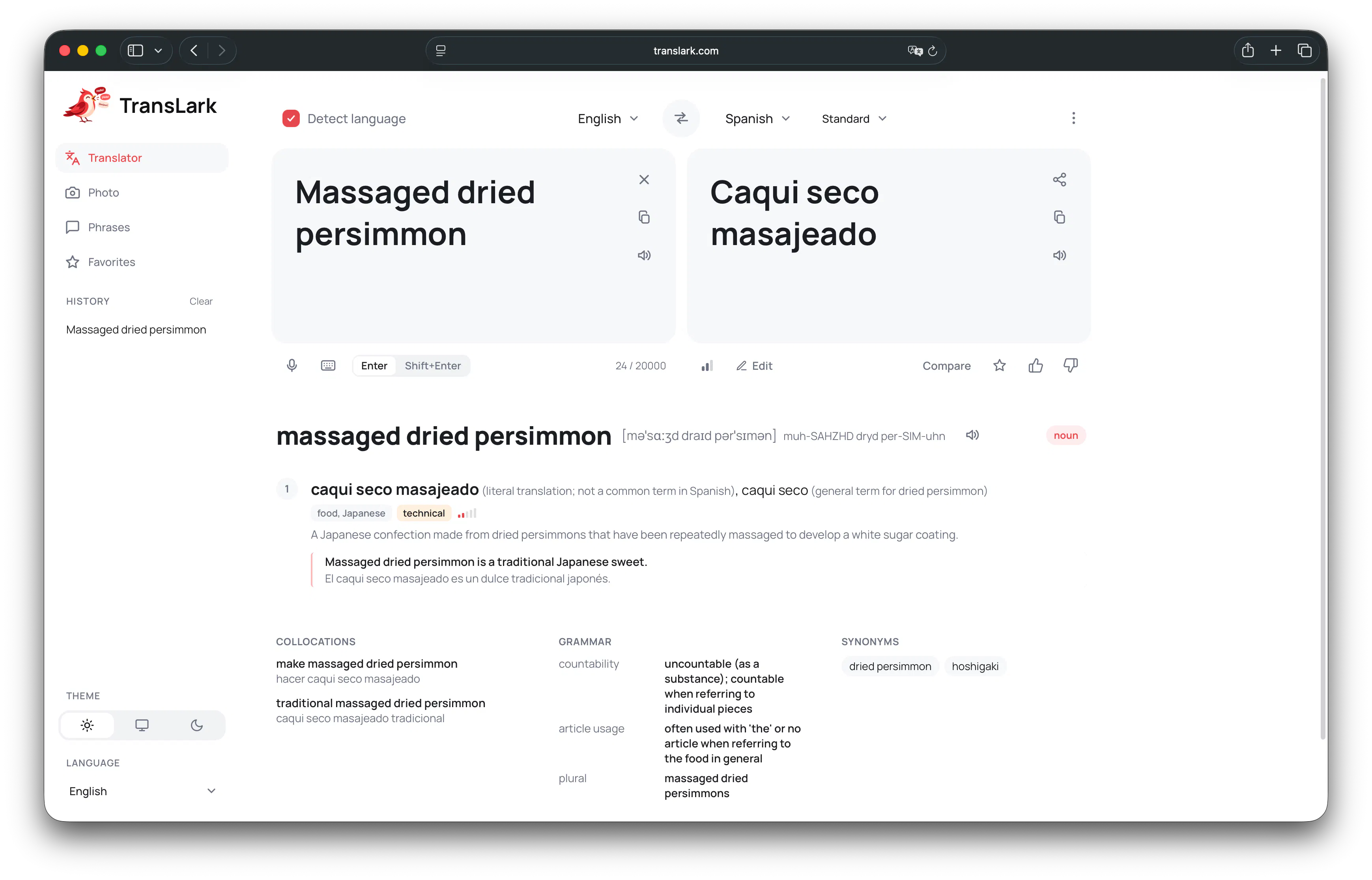Screen dimensions: 1372x880
Task: Switch to dark theme moon option
Action: pyautogui.click(x=196, y=725)
